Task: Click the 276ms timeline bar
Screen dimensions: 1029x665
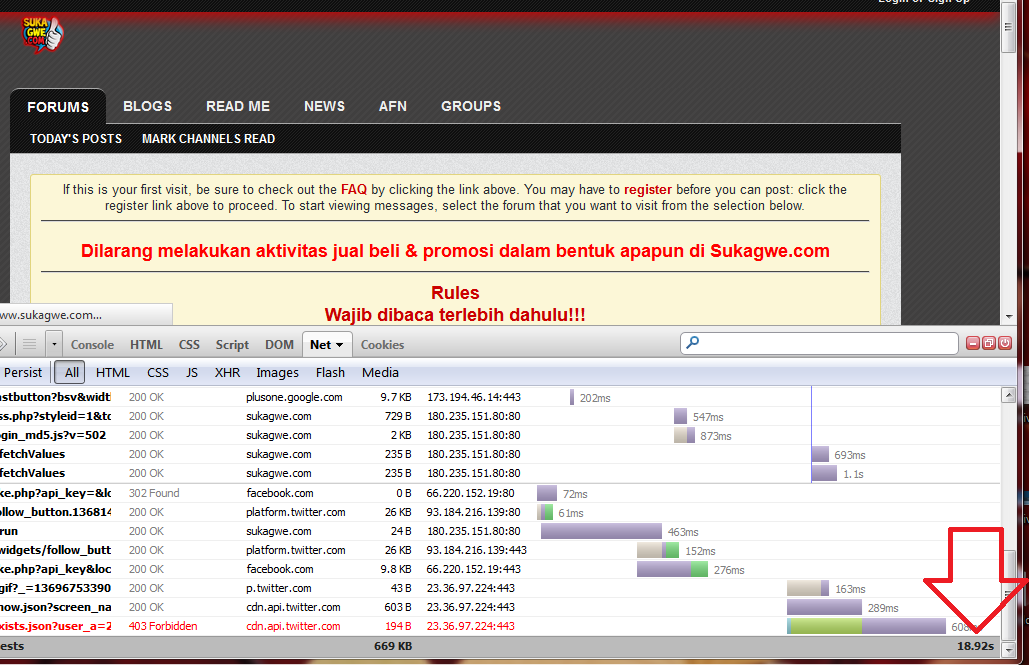Action: click(672, 569)
